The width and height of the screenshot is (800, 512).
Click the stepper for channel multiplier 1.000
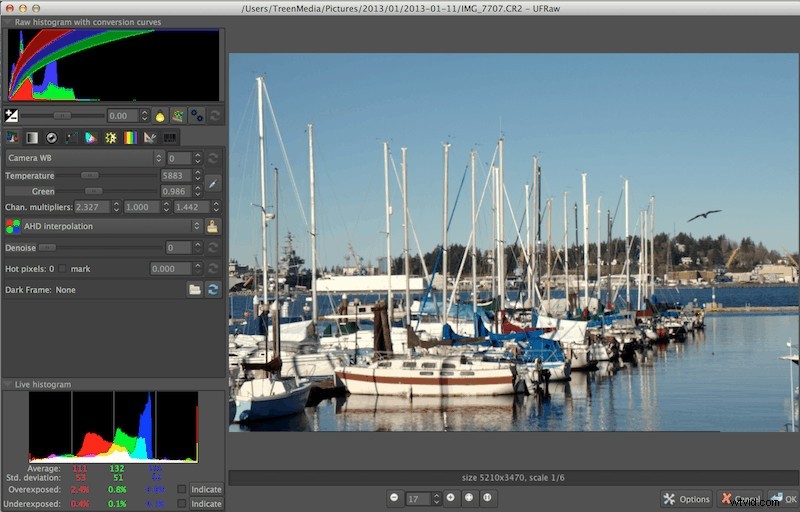pyautogui.click(x=166, y=207)
